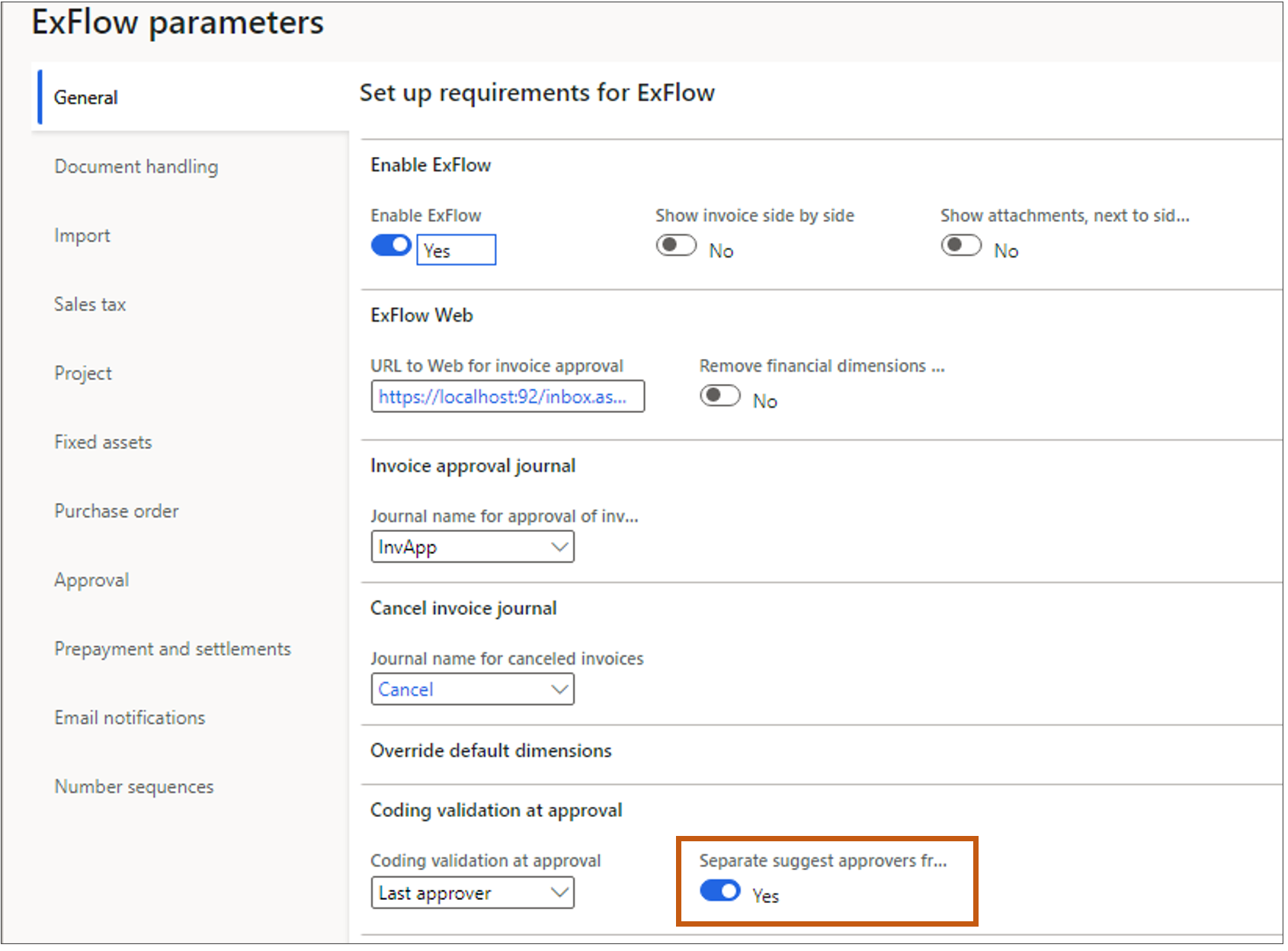This screenshot has height=951, width=1288.
Task: Click the Cancel invoice journal header
Action: tap(463, 608)
